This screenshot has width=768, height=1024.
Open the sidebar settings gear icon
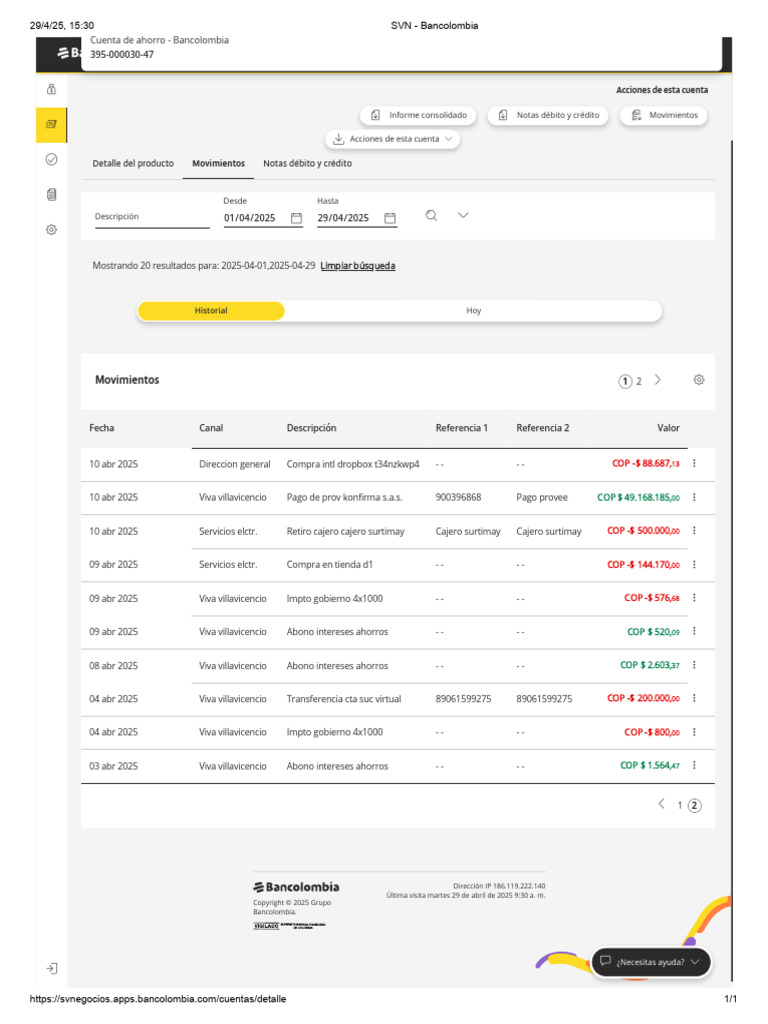[52, 229]
